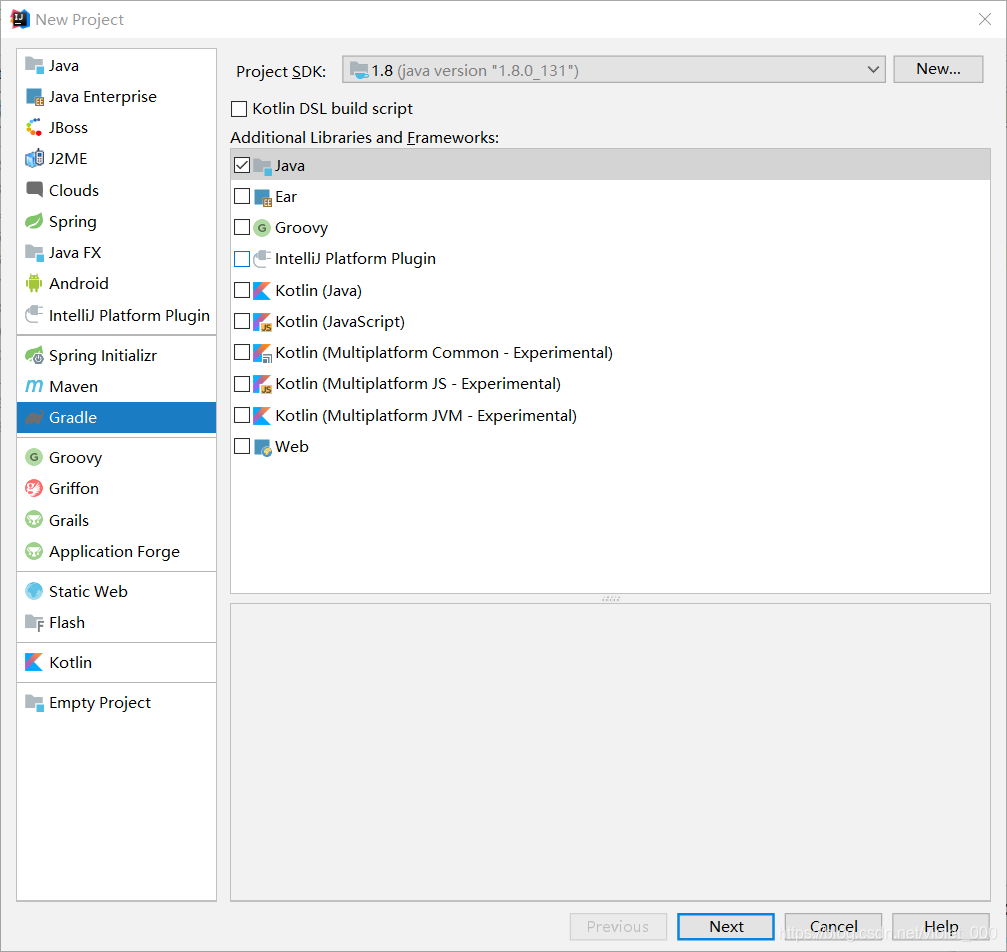
Task: Click the Gradle elephant icon
Action: point(34,418)
